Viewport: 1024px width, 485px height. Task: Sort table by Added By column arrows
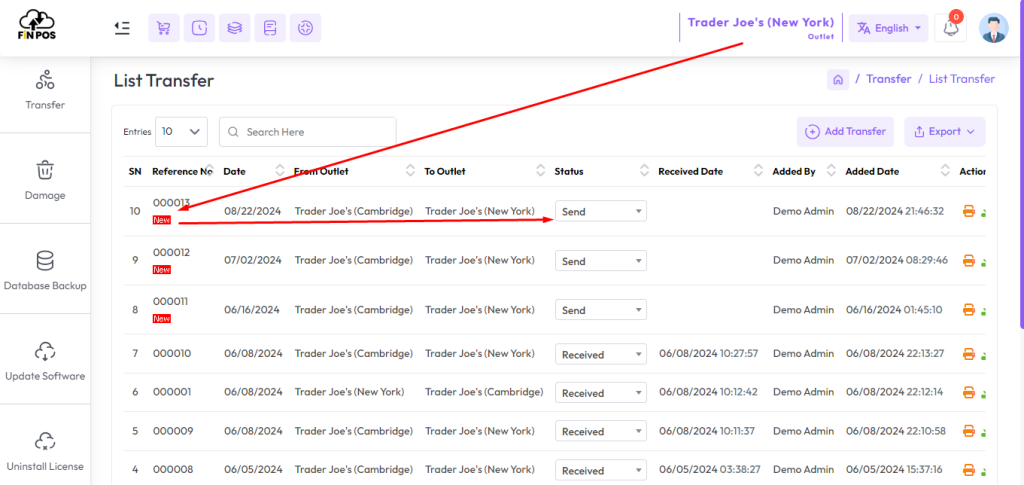831,171
